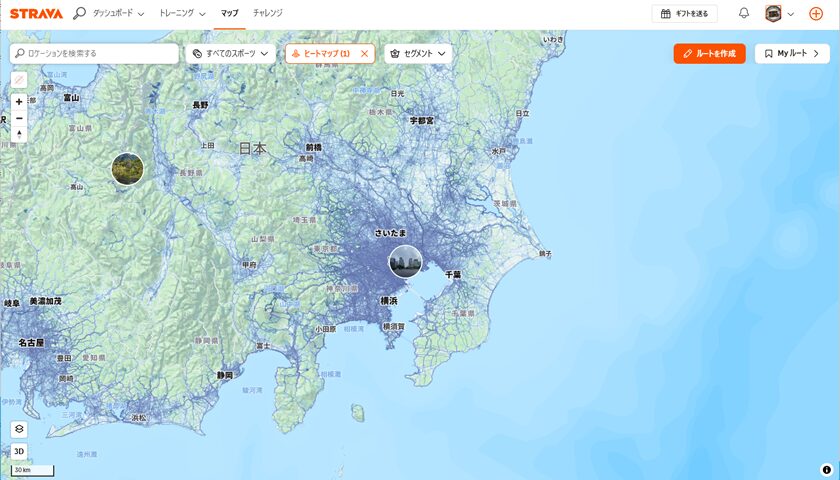Switch to the チャレンジ tab
The height and width of the screenshot is (480, 840).
coord(267,14)
